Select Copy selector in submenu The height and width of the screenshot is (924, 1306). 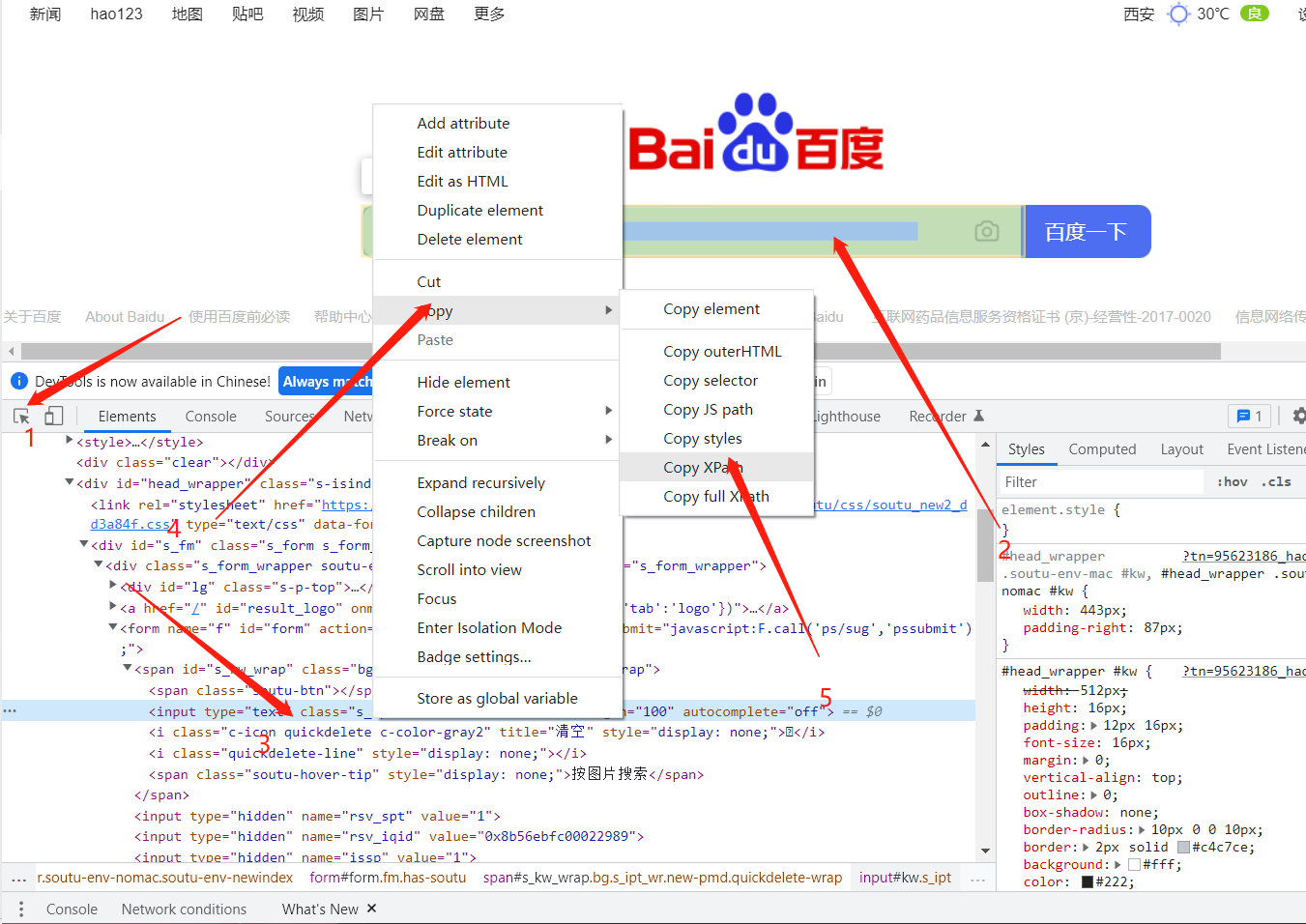point(716,380)
